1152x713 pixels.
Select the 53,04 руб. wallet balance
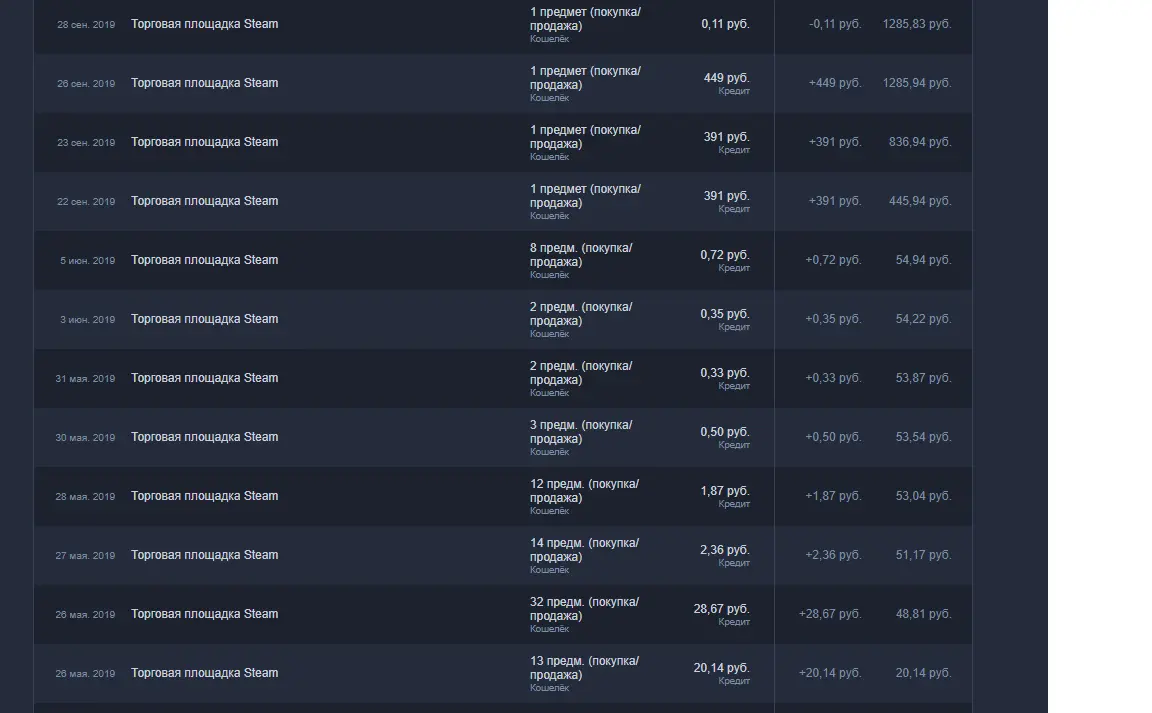tap(923, 496)
